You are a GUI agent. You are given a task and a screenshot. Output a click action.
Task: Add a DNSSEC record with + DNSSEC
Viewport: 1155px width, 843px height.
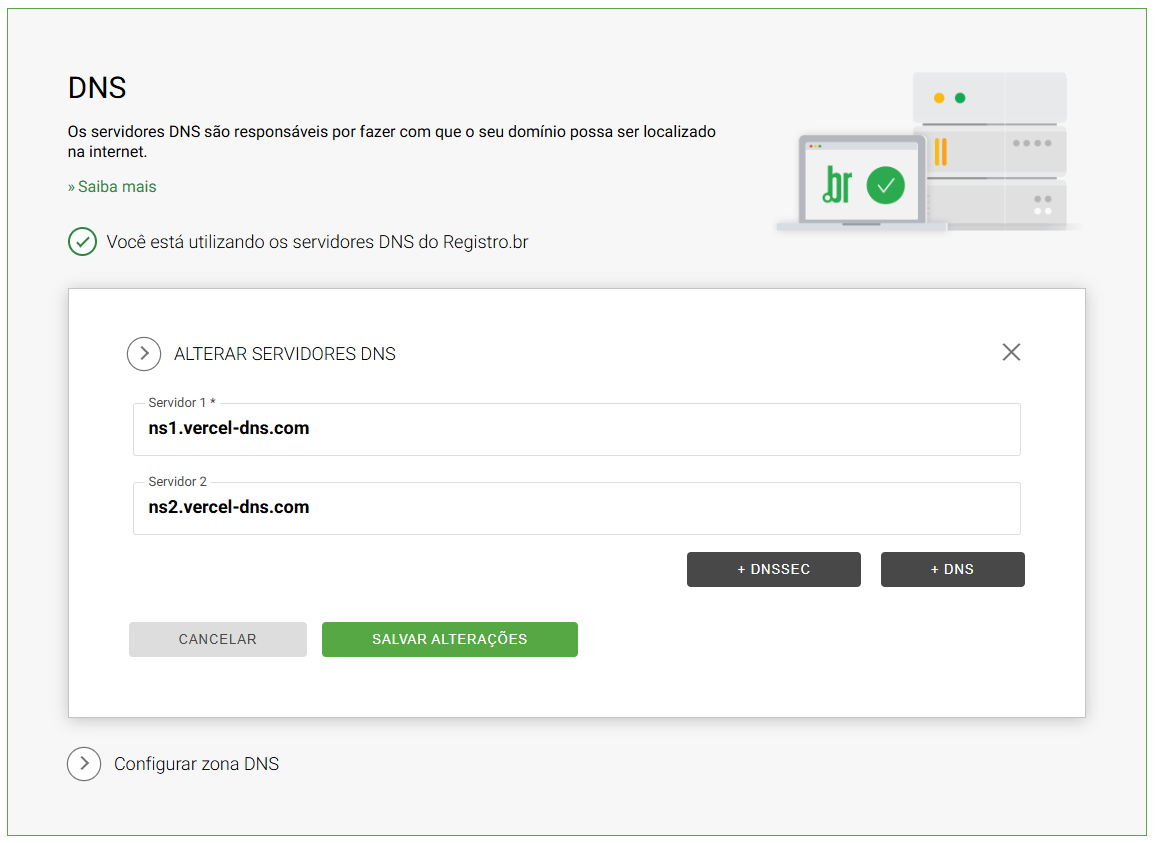(773, 569)
